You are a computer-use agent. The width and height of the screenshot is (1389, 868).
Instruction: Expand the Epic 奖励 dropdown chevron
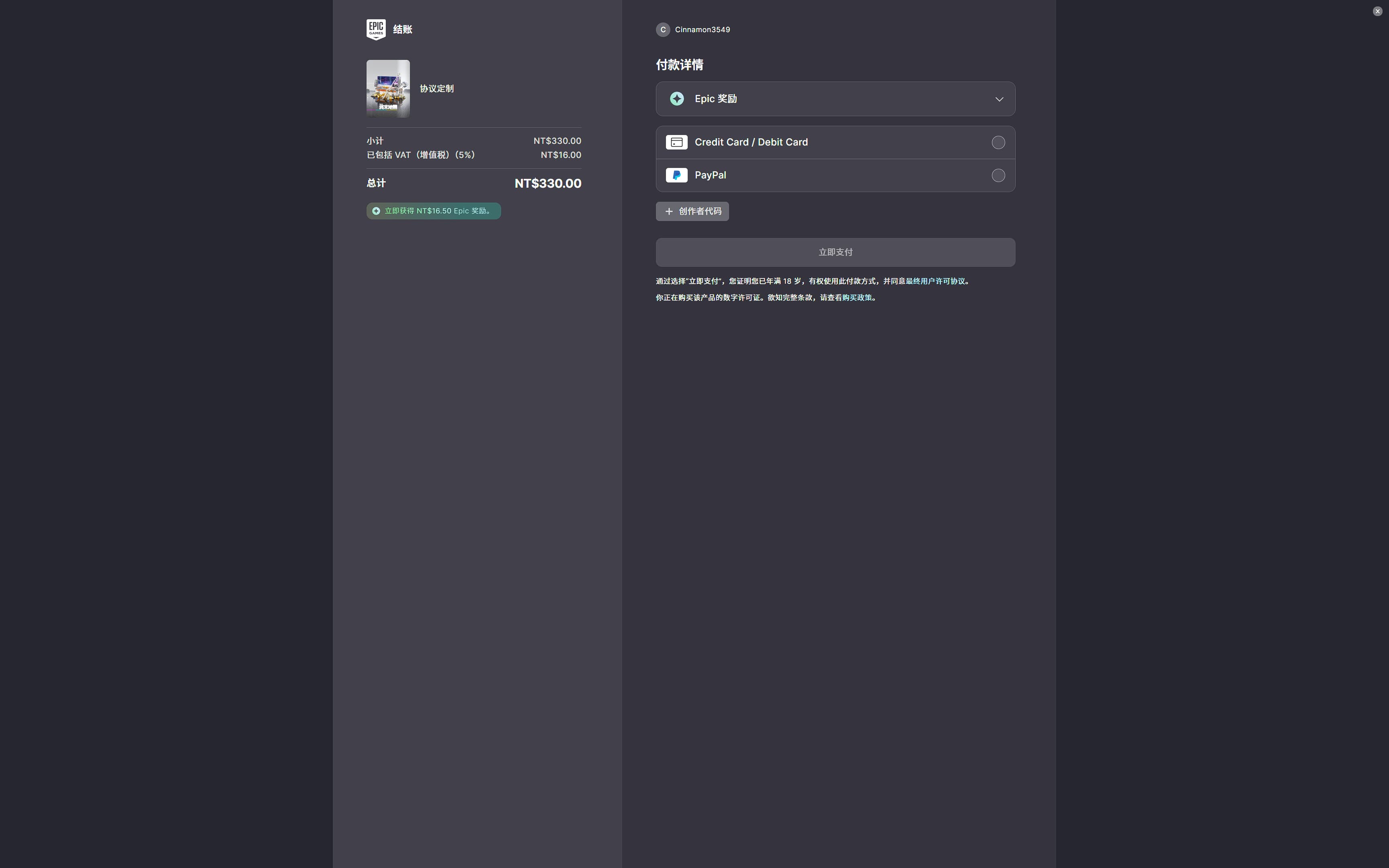tap(999, 99)
